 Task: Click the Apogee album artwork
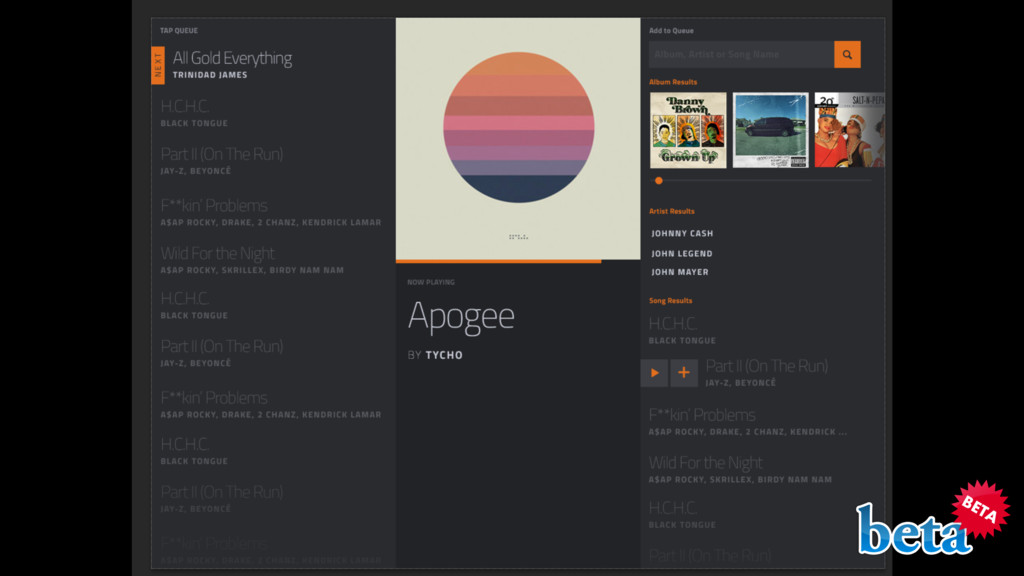518,138
